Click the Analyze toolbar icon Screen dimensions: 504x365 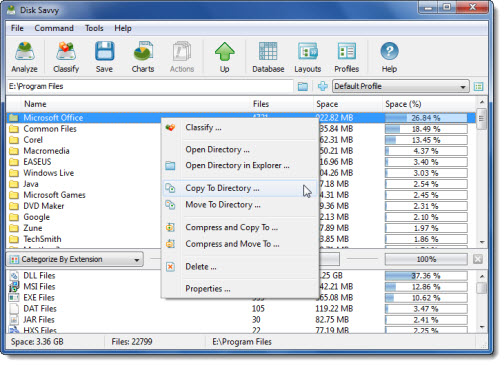tap(24, 57)
